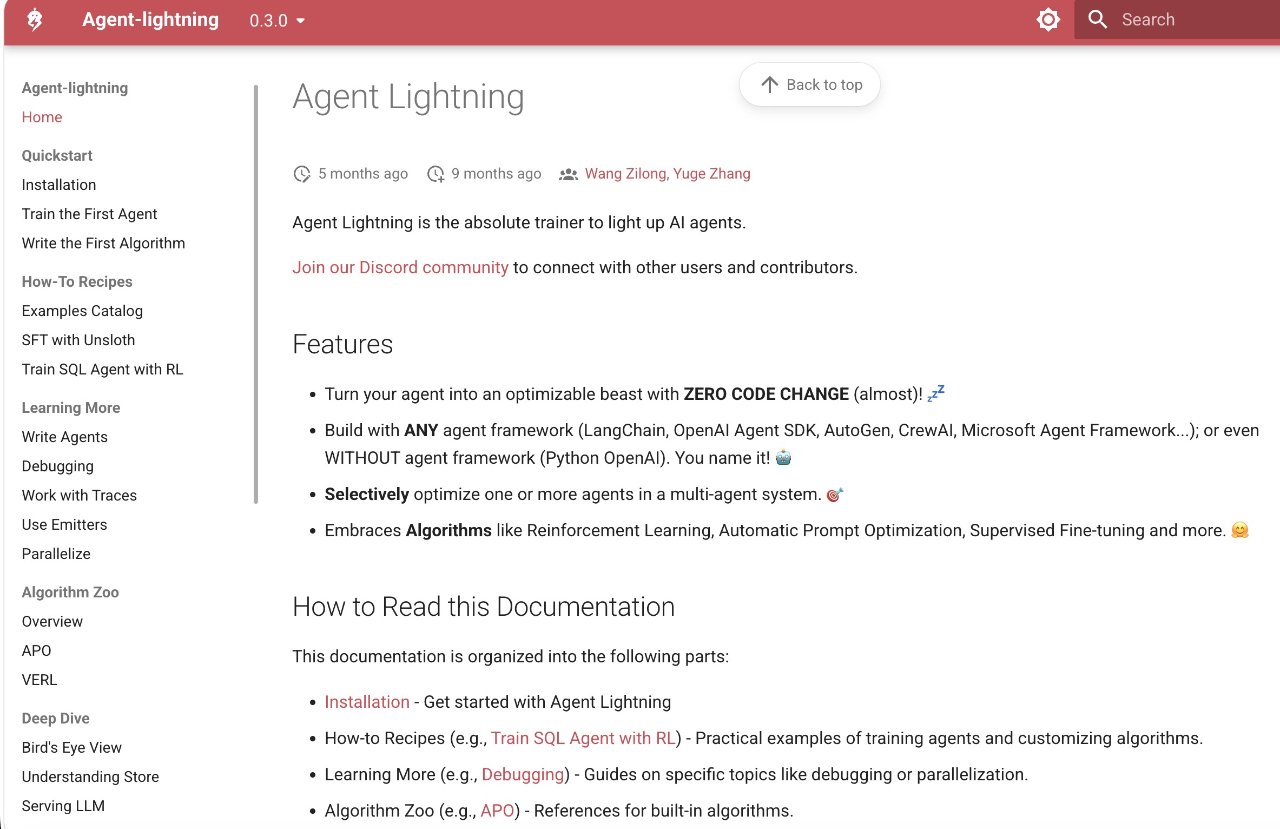
Task: Click the sidebar scrollbar
Action: (x=256, y=294)
